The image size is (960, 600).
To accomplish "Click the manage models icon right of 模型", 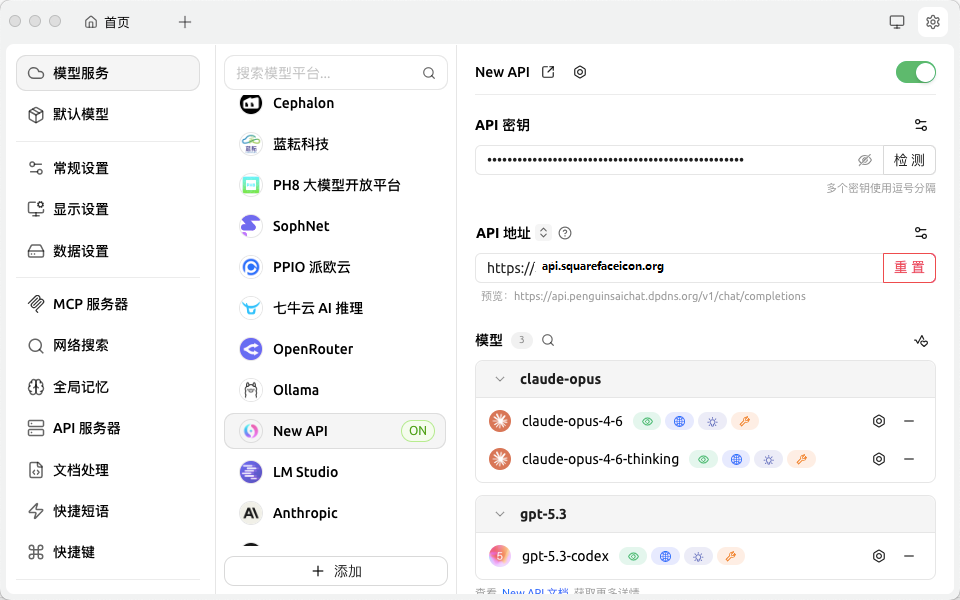I will (x=921, y=340).
